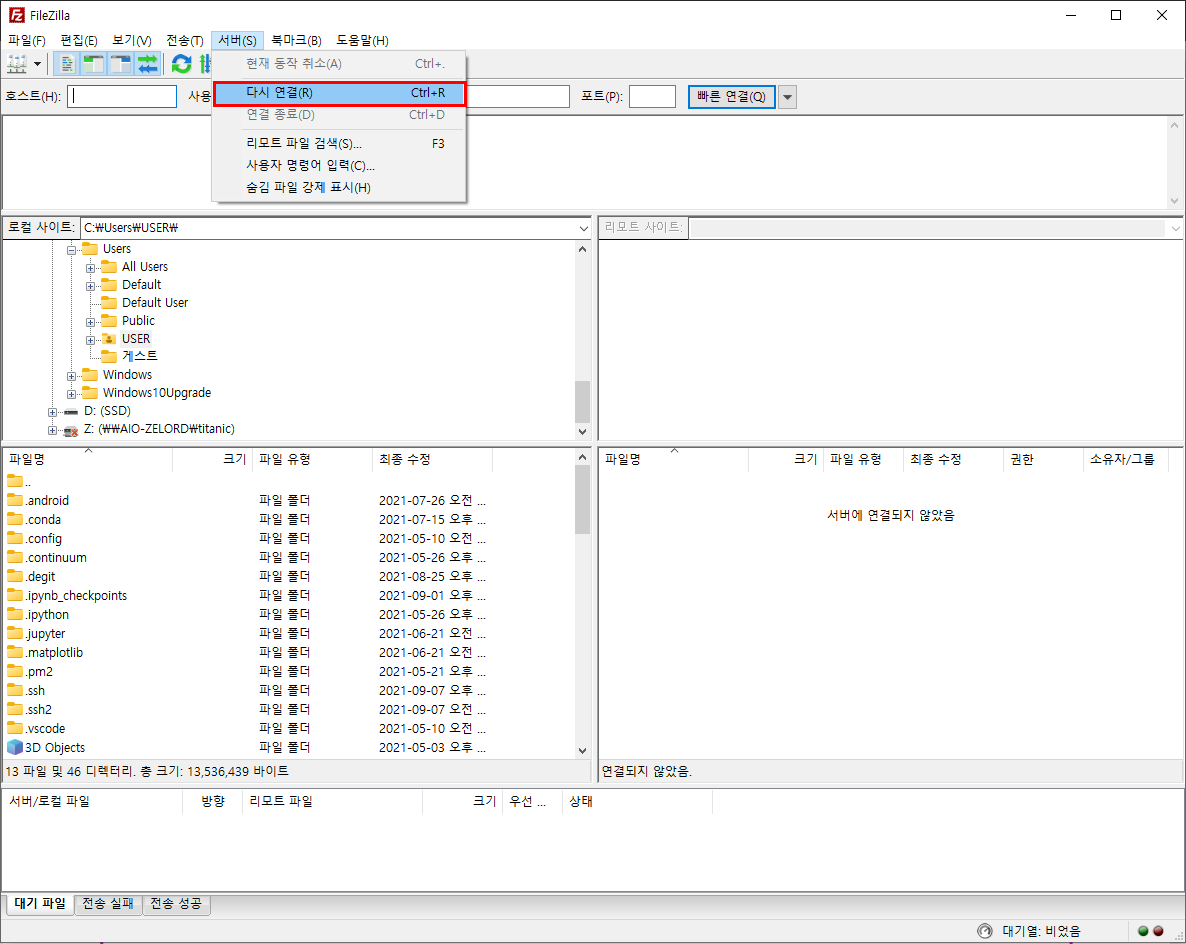Click the local file list scrollbar thumb
The height and width of the screenshot is (944, 1186).
point(582,499)
